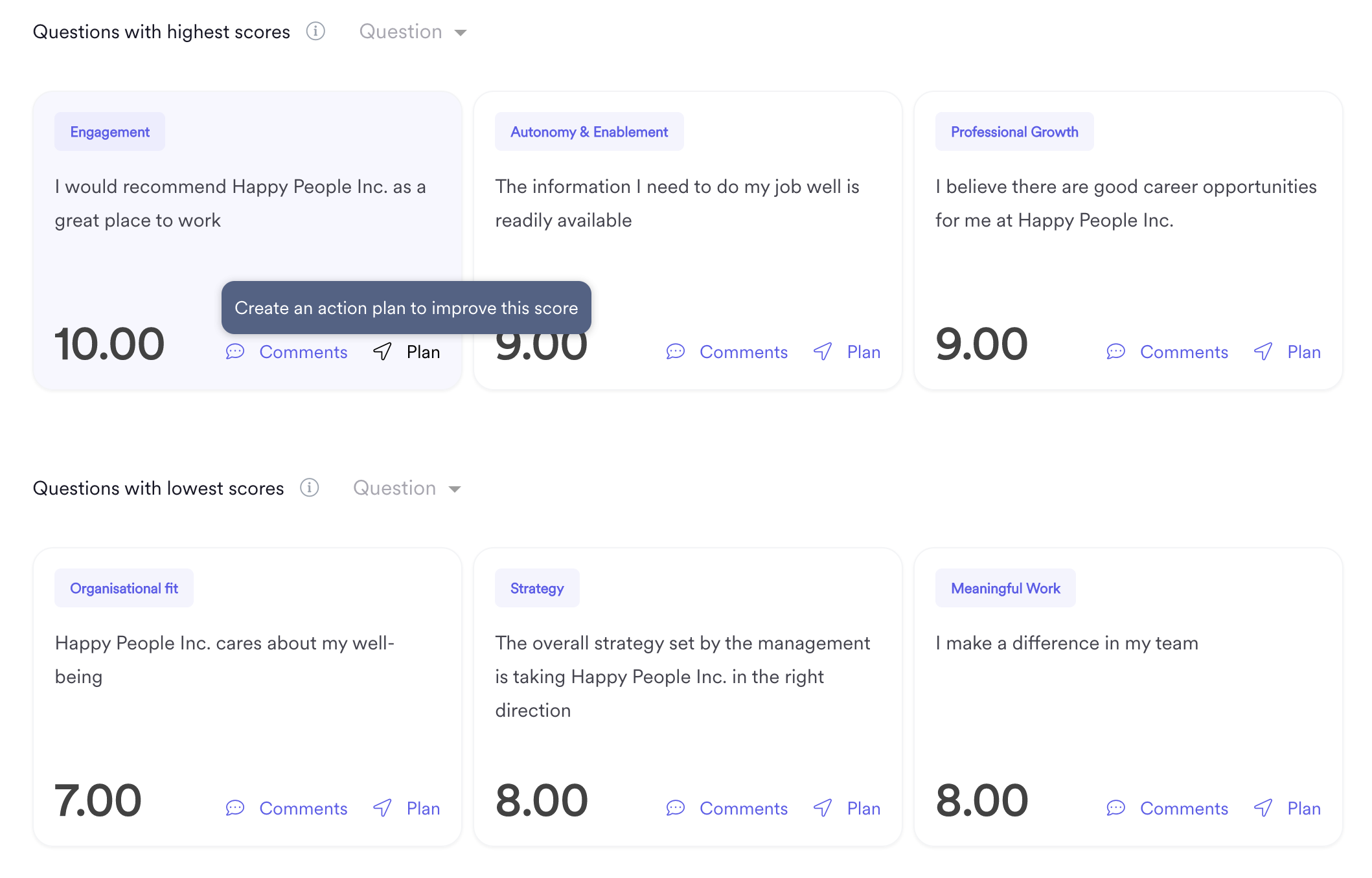Open the Professional Growth category tag
Image resolution: width=1372 pixels, height=878 pixels.
click(x=1014, y=131)
